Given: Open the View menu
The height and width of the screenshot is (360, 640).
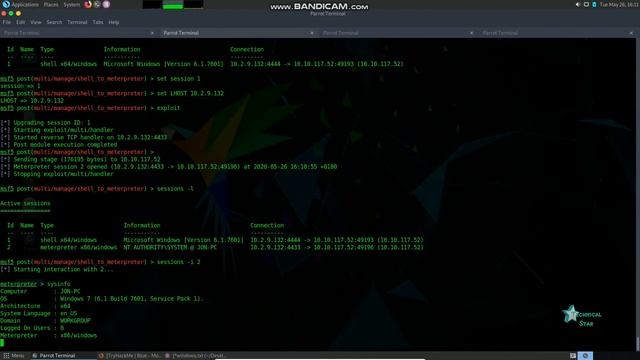Looking at the screenshot, I should click(x=36, y=22).
